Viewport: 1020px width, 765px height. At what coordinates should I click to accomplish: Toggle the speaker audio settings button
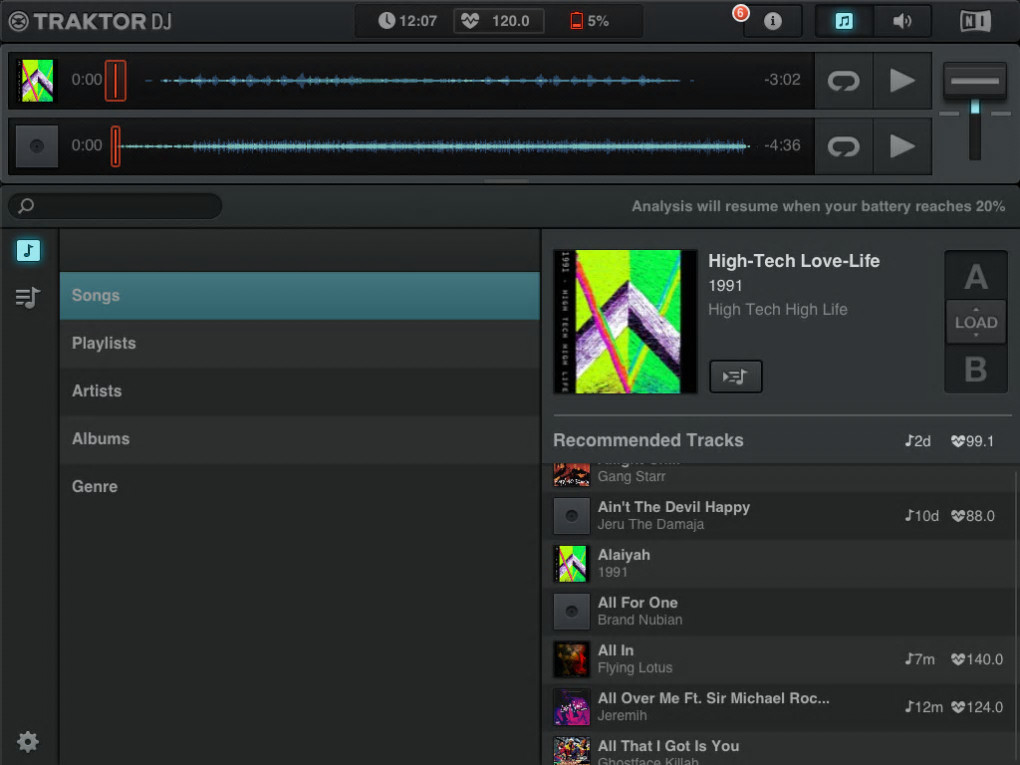(x=902, y=21)
